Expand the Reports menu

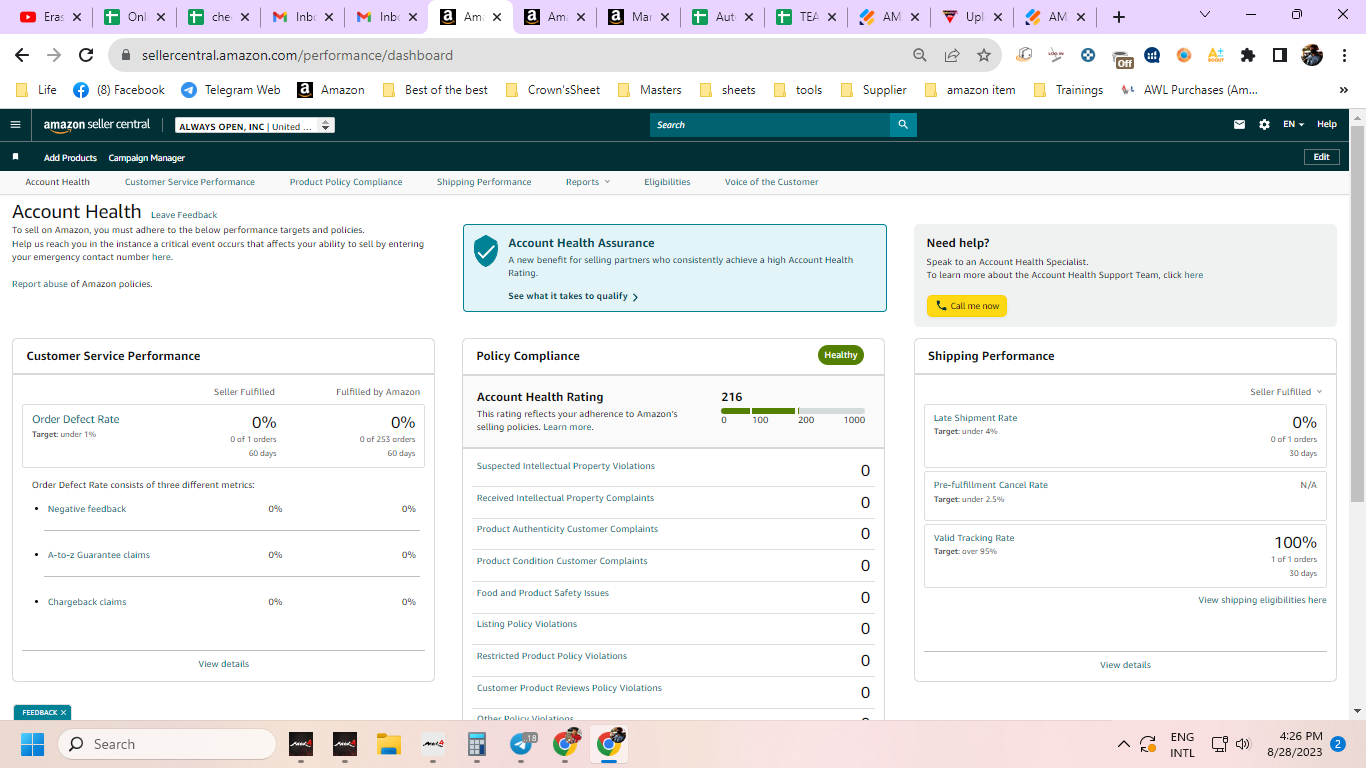tap(587, 182)
